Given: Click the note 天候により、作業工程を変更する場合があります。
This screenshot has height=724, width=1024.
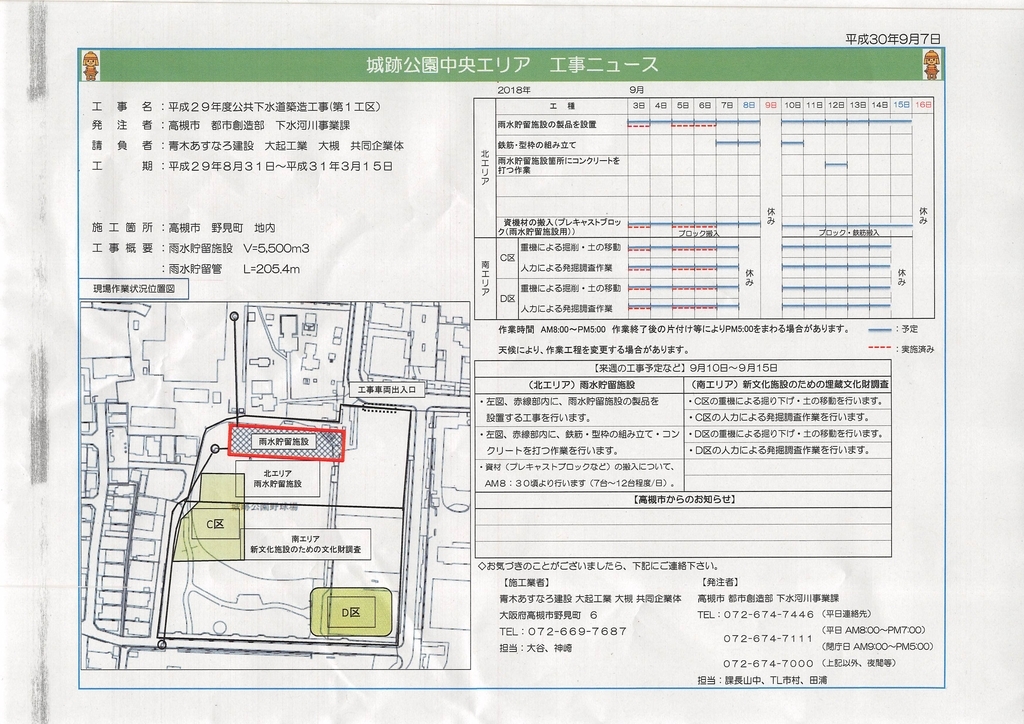Looking at the screenshot, I should tap(594, 349).
